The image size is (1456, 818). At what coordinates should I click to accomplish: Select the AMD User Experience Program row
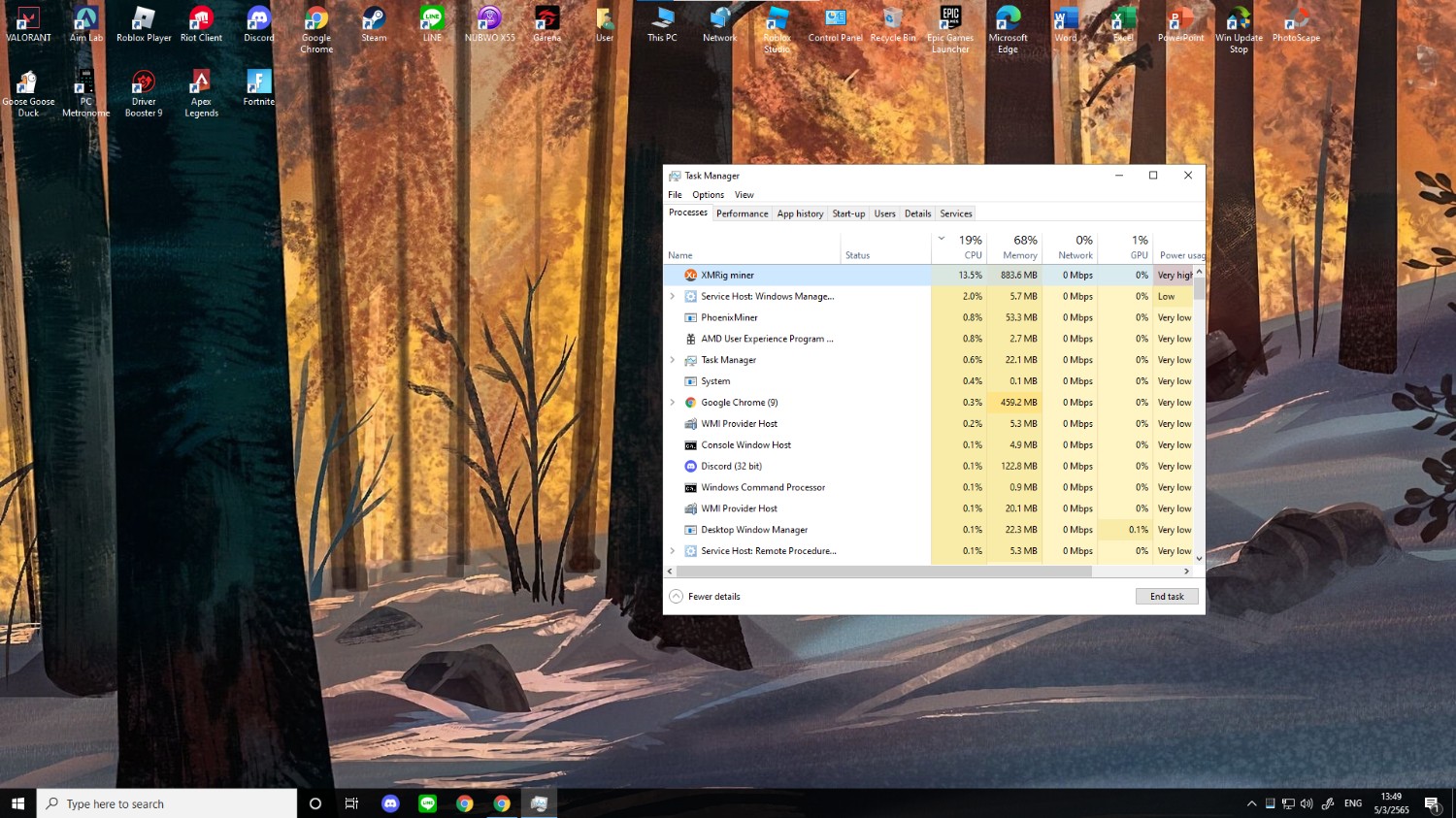click(x=928, y=339)
